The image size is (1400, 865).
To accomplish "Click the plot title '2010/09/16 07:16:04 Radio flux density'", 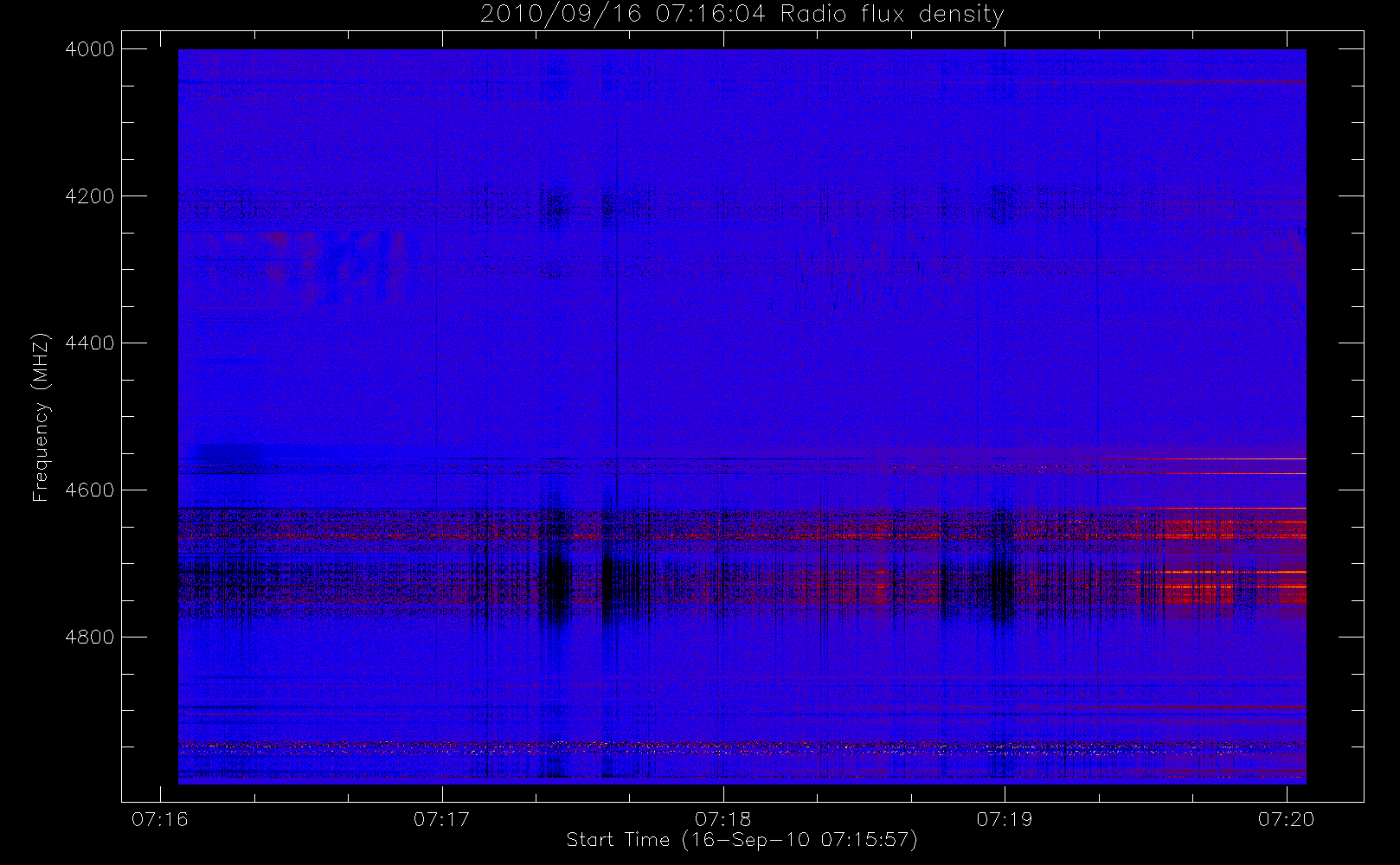I will (742, 15).
